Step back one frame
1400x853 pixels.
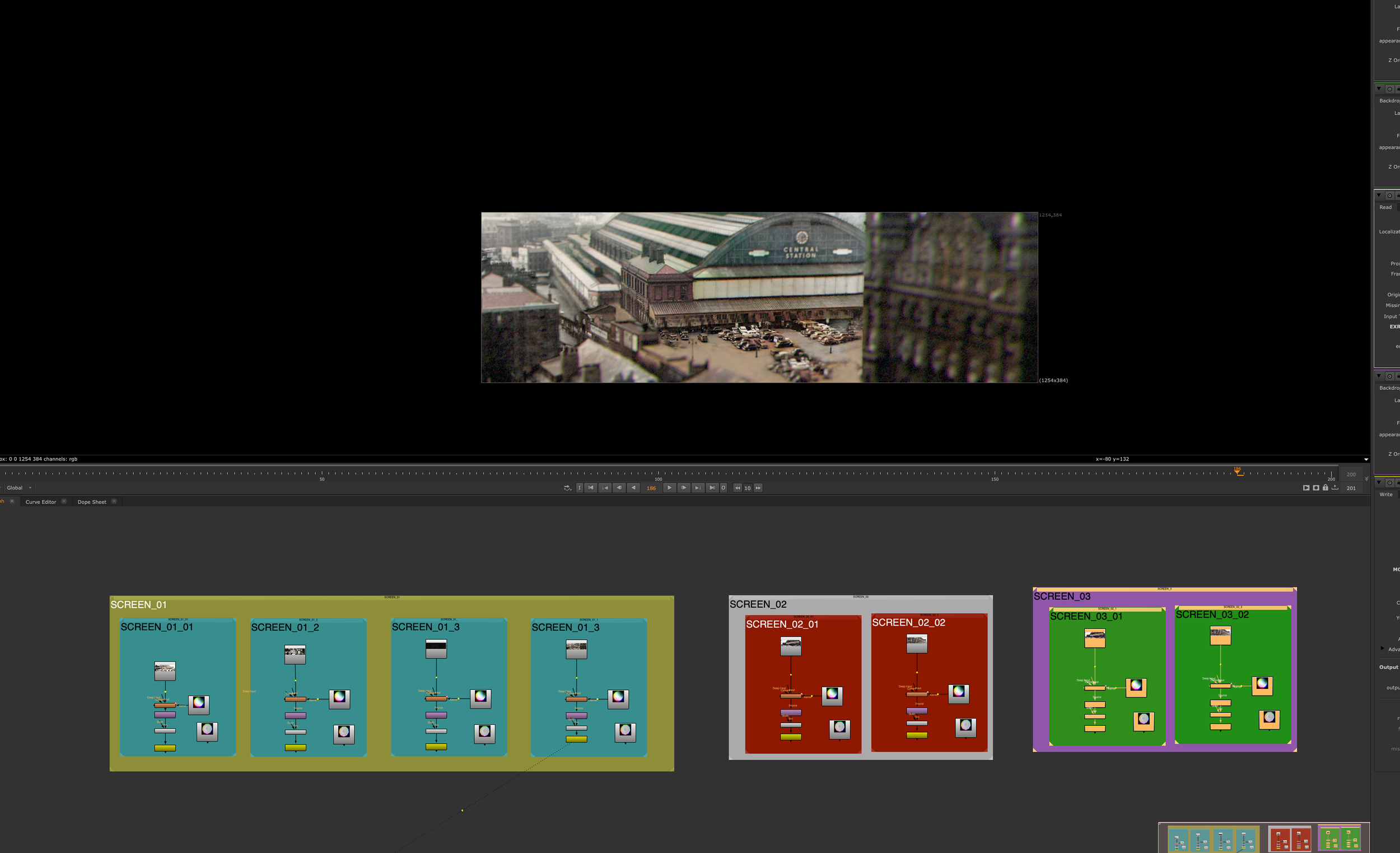tap(619, 488)
